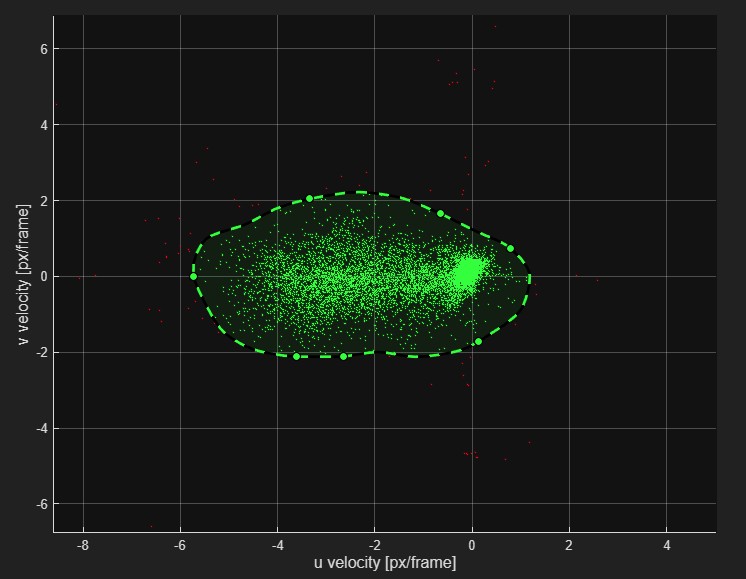This screenshot has height=579, width=746.
Task: Select the lower-right polygon vertex near u ≈ 0.1, v ≈ -1.7
Action: pos(479,342)
